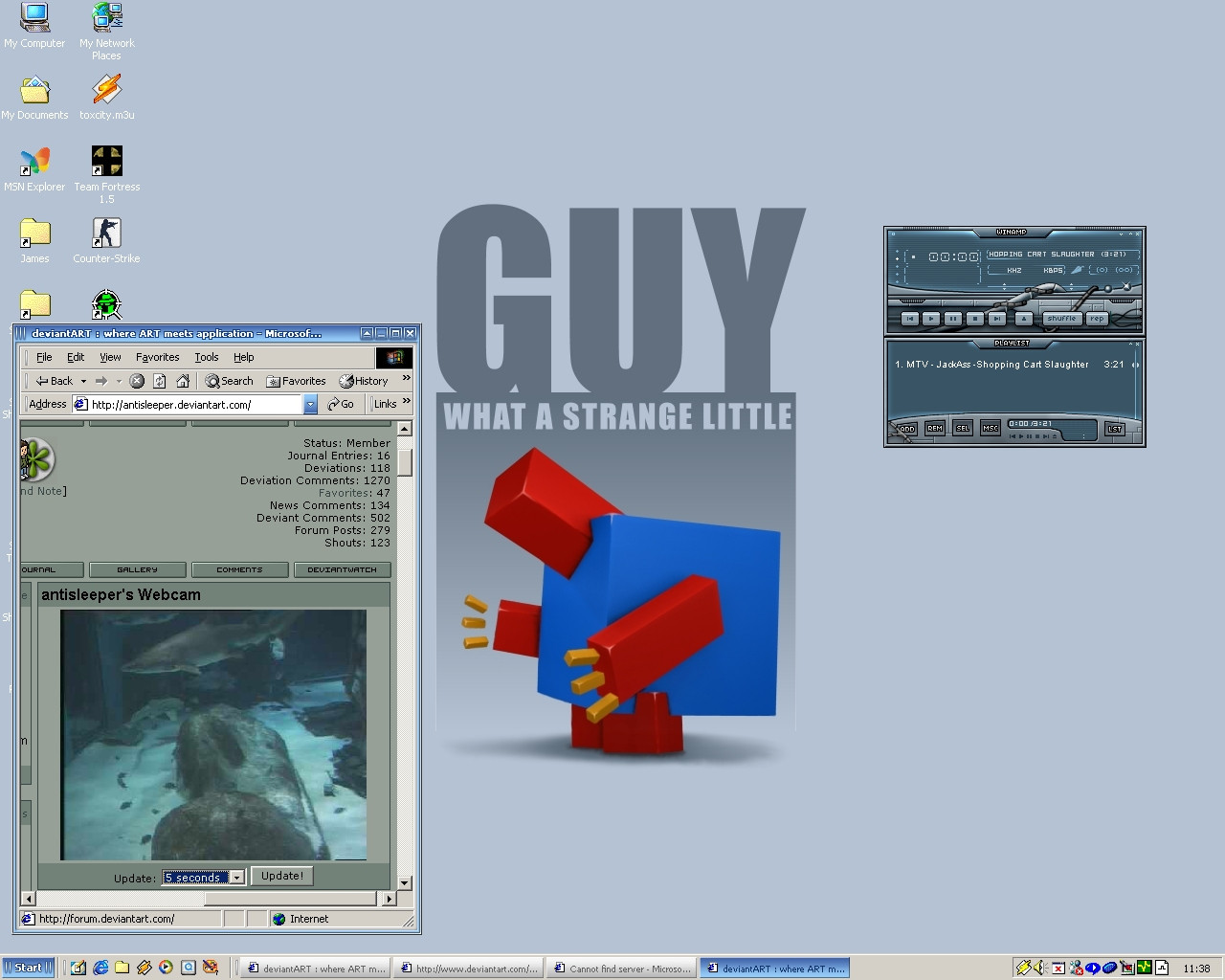Click the Windows Start button

[27, 968]
